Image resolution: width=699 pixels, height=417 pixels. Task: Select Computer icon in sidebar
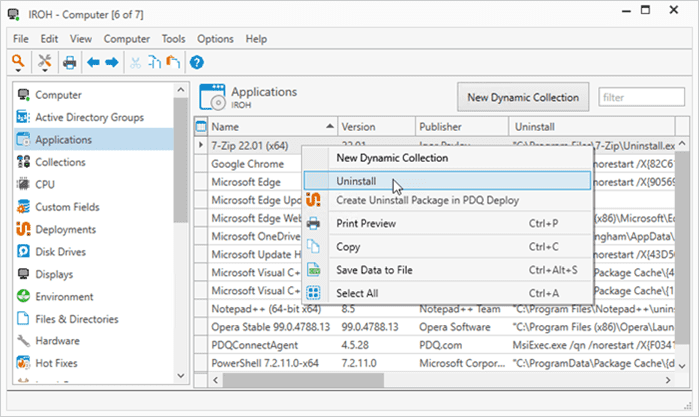point(23,95)
